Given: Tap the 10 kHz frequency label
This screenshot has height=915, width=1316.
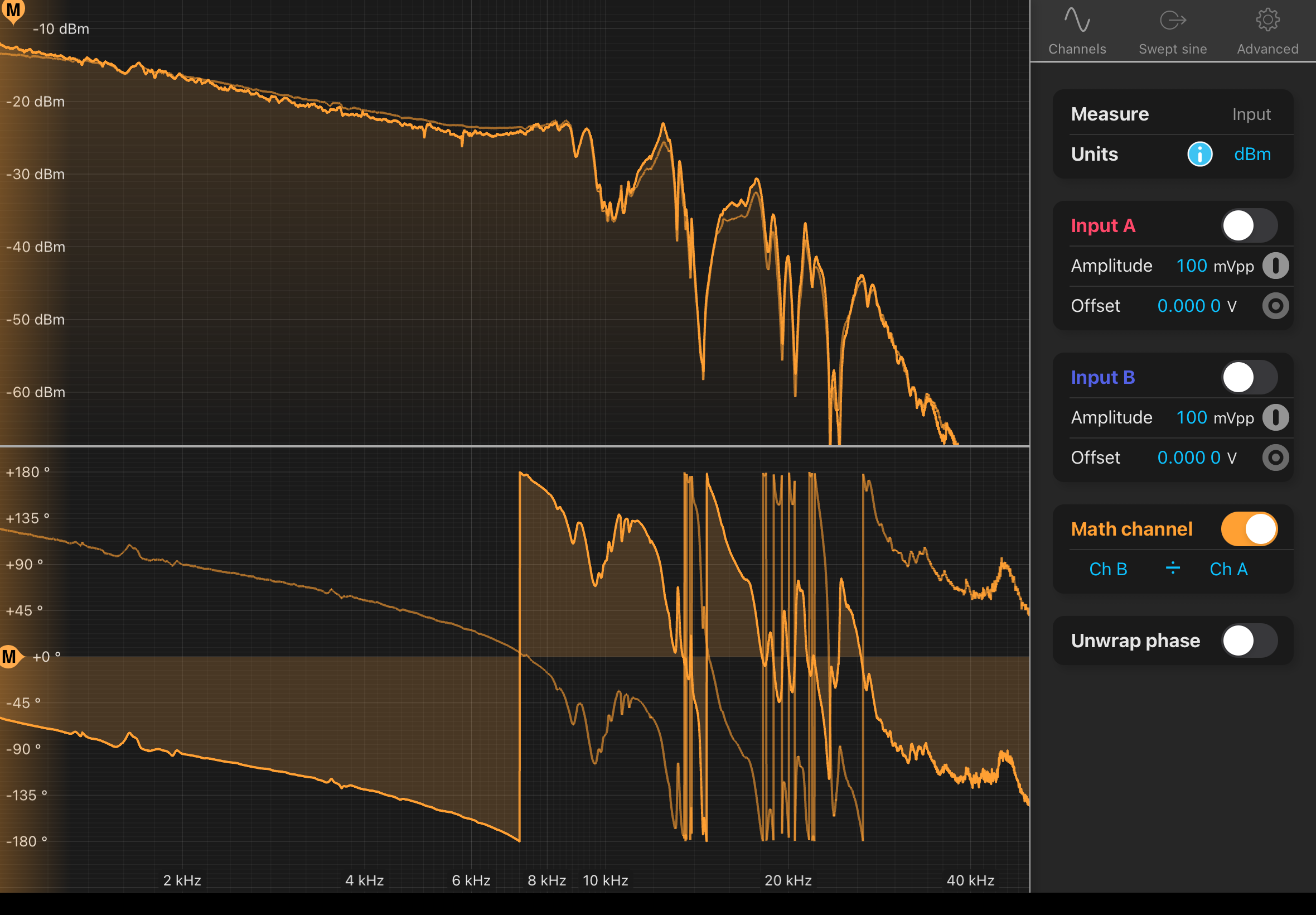Looking at the screenshot, I should [x=605, y=880].
